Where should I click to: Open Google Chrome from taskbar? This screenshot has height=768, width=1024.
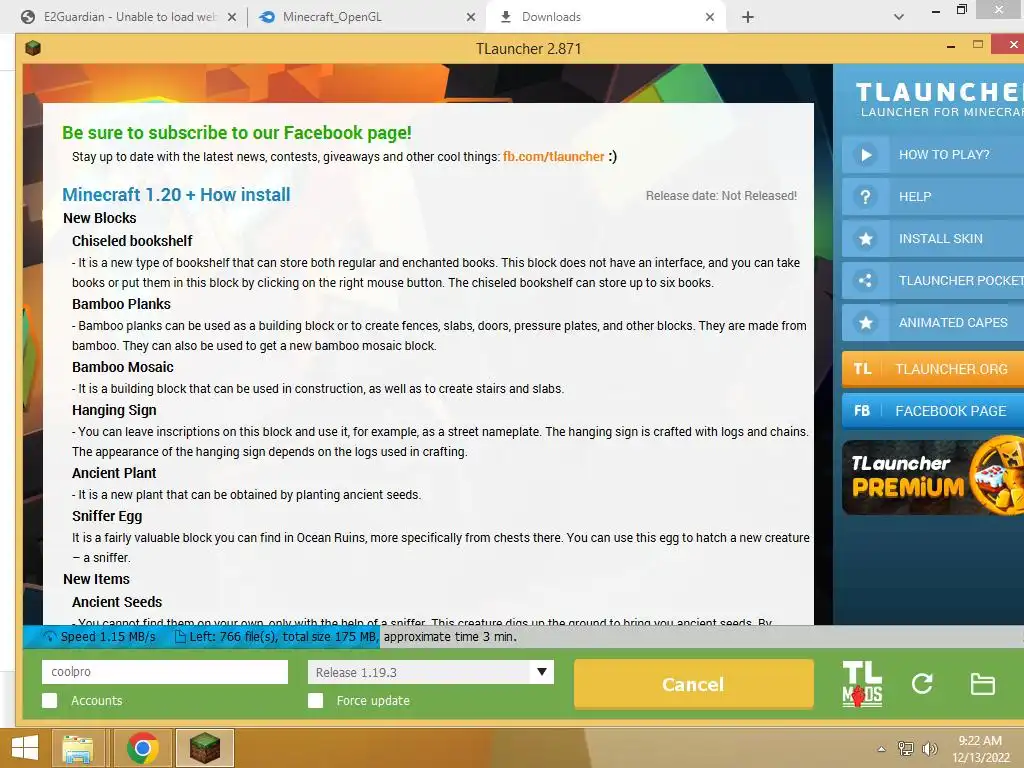[142, 748]
